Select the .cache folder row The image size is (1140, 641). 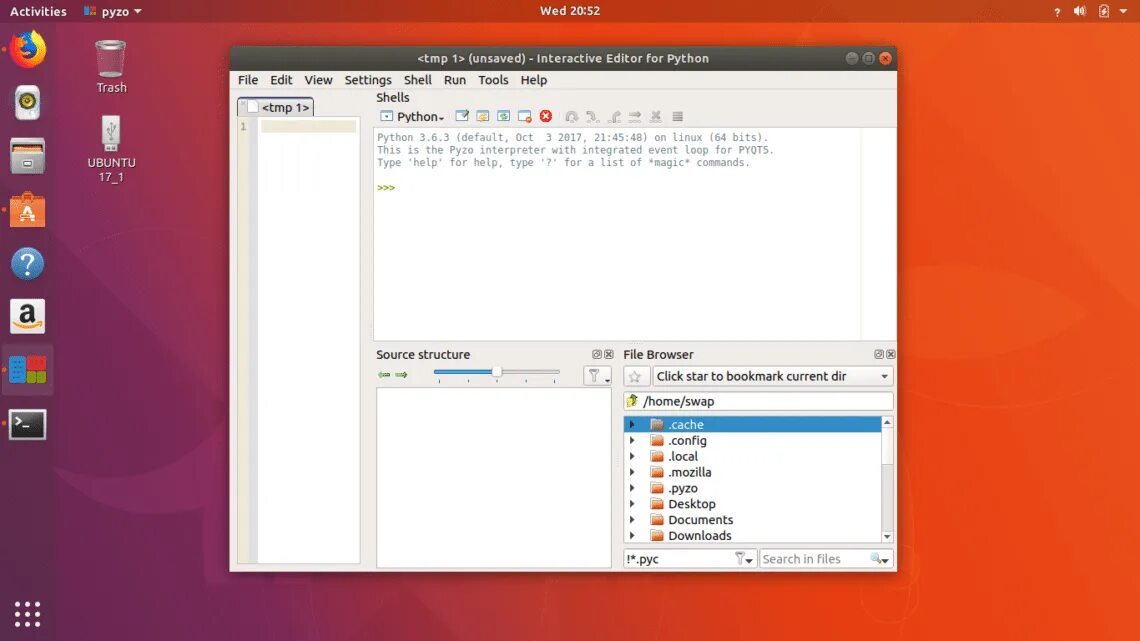(752, 424)
